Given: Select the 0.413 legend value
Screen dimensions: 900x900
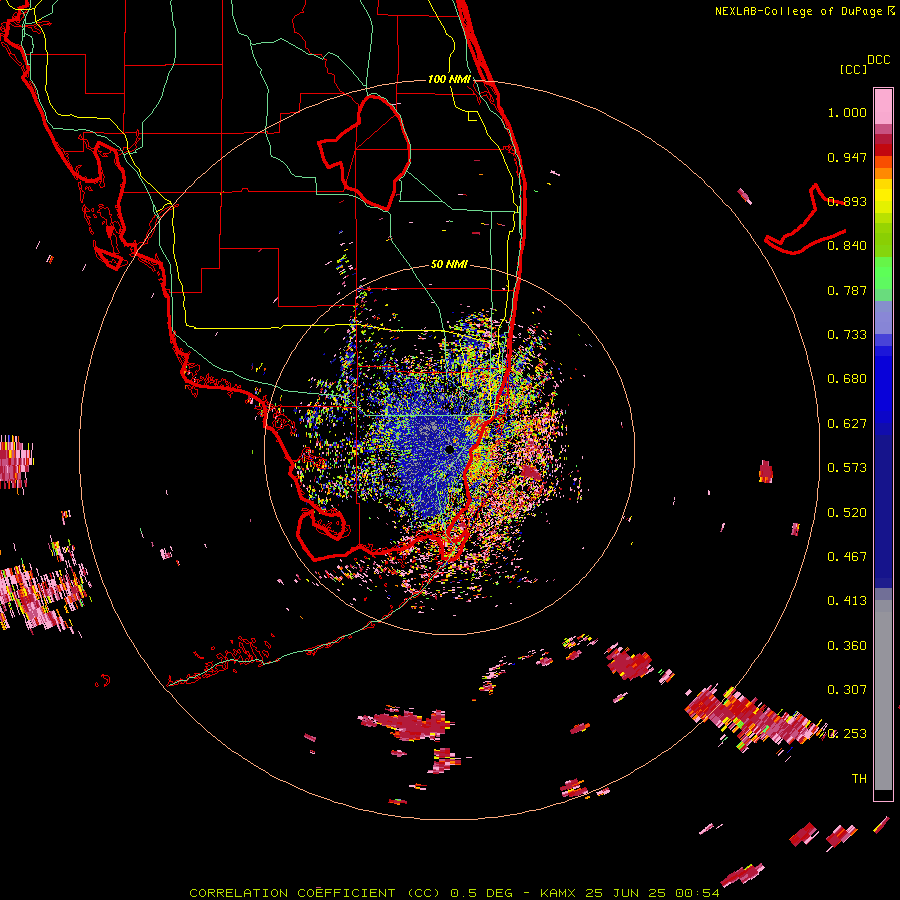Looking at the screenshot, I should pos(847,601).
